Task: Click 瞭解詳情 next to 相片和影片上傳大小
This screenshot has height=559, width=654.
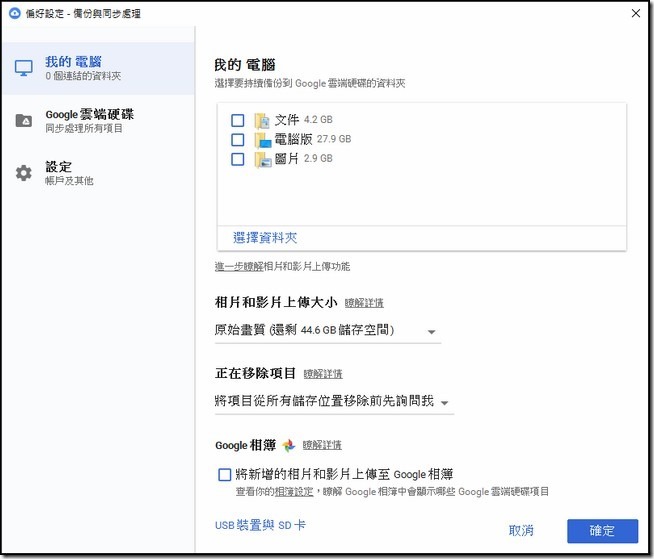Action: (364, 303)
